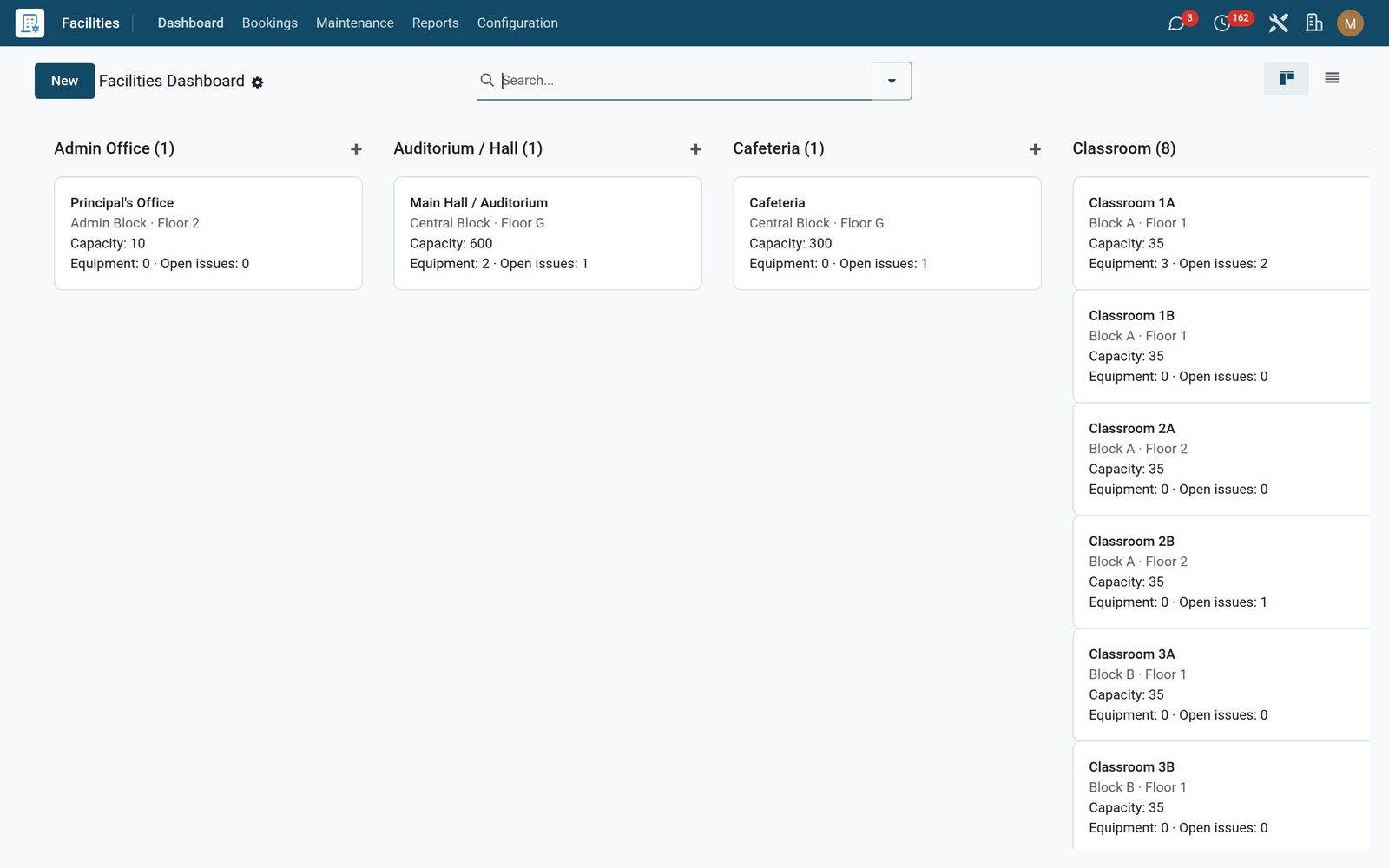Screen dimensions: 1389x868
Task: Open the conversations messages icon
Action: pos(1176,23)
